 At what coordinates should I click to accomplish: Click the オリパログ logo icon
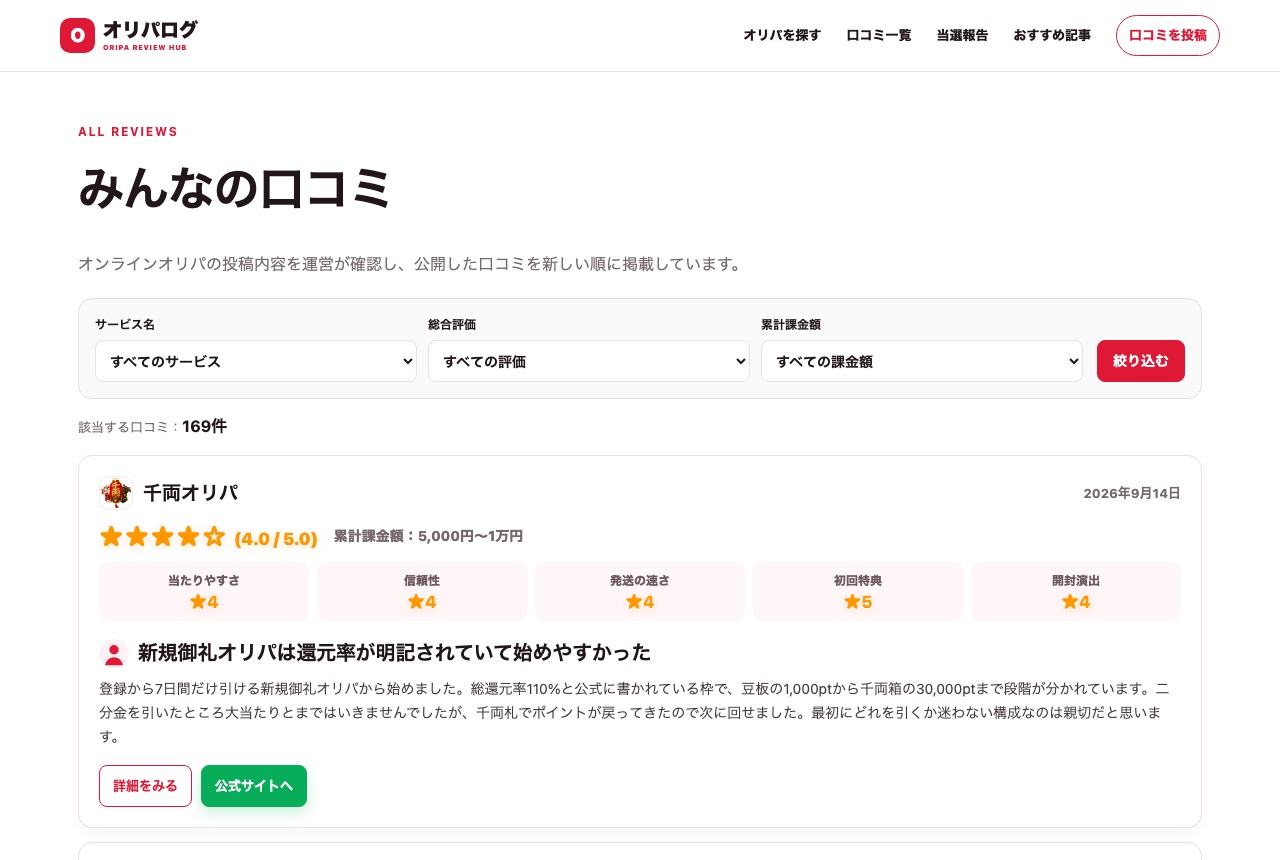77,35
